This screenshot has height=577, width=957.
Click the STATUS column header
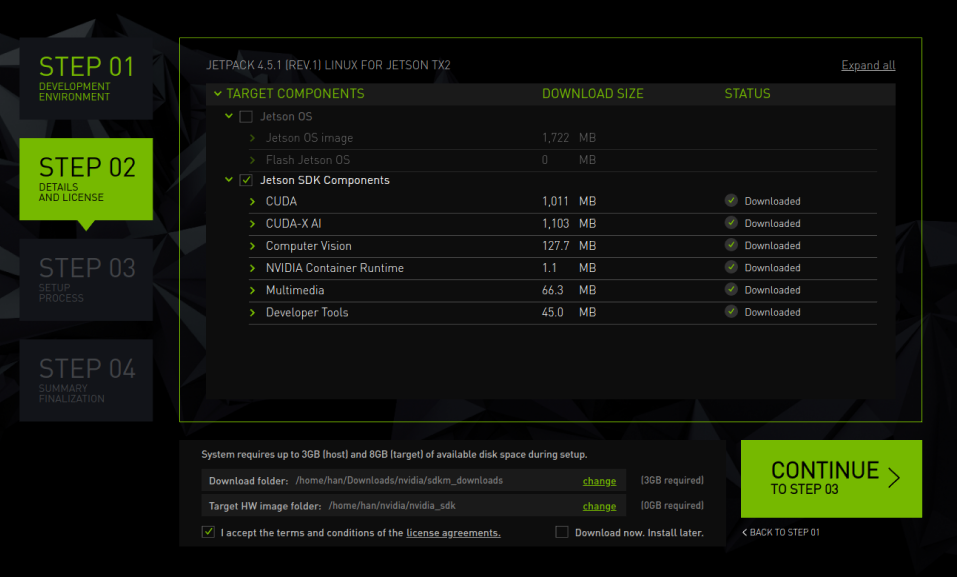click(747, 93)
